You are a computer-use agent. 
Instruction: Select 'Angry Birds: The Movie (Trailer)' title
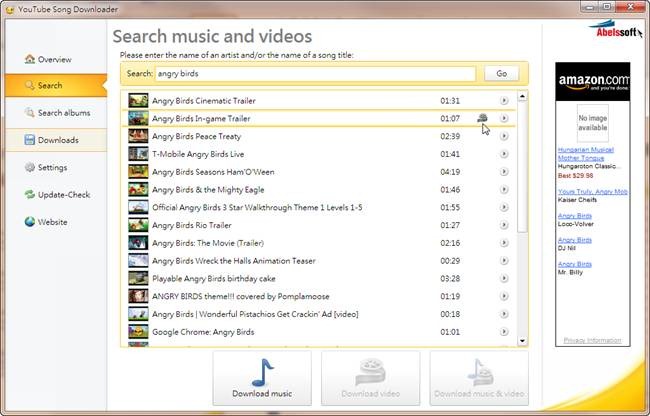(x=208, y=243)
